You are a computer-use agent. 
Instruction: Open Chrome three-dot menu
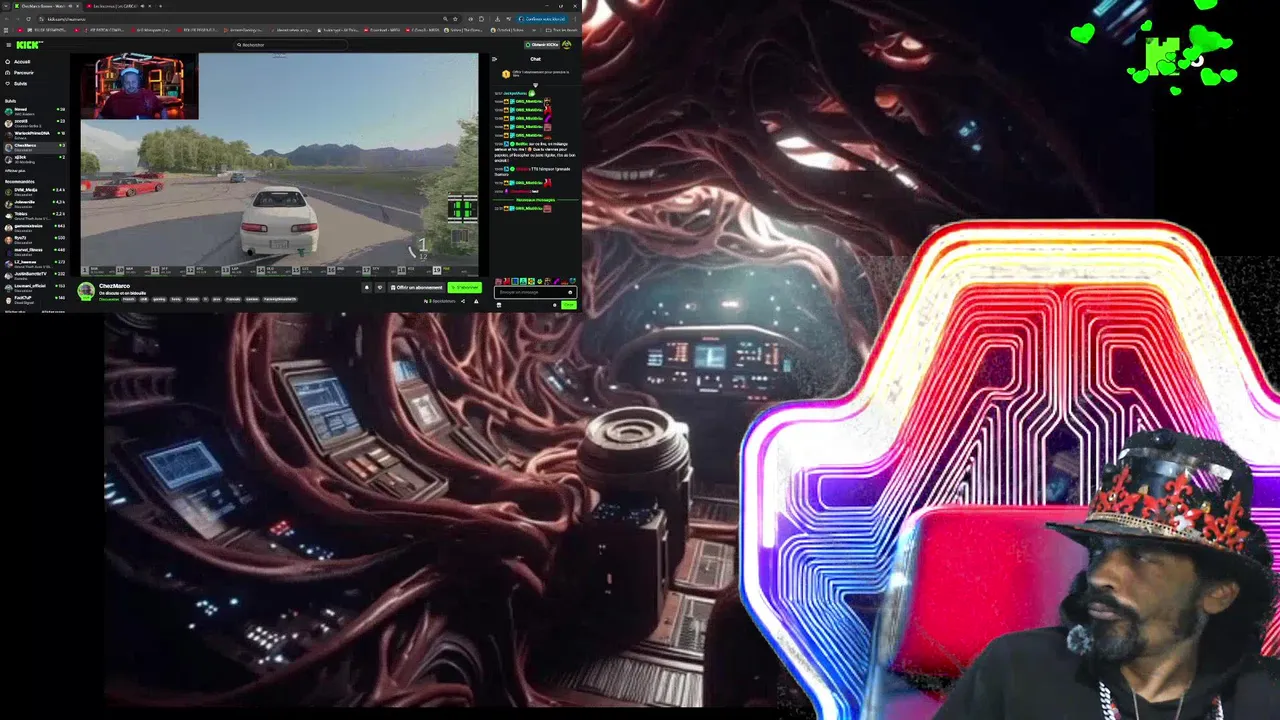575,19
